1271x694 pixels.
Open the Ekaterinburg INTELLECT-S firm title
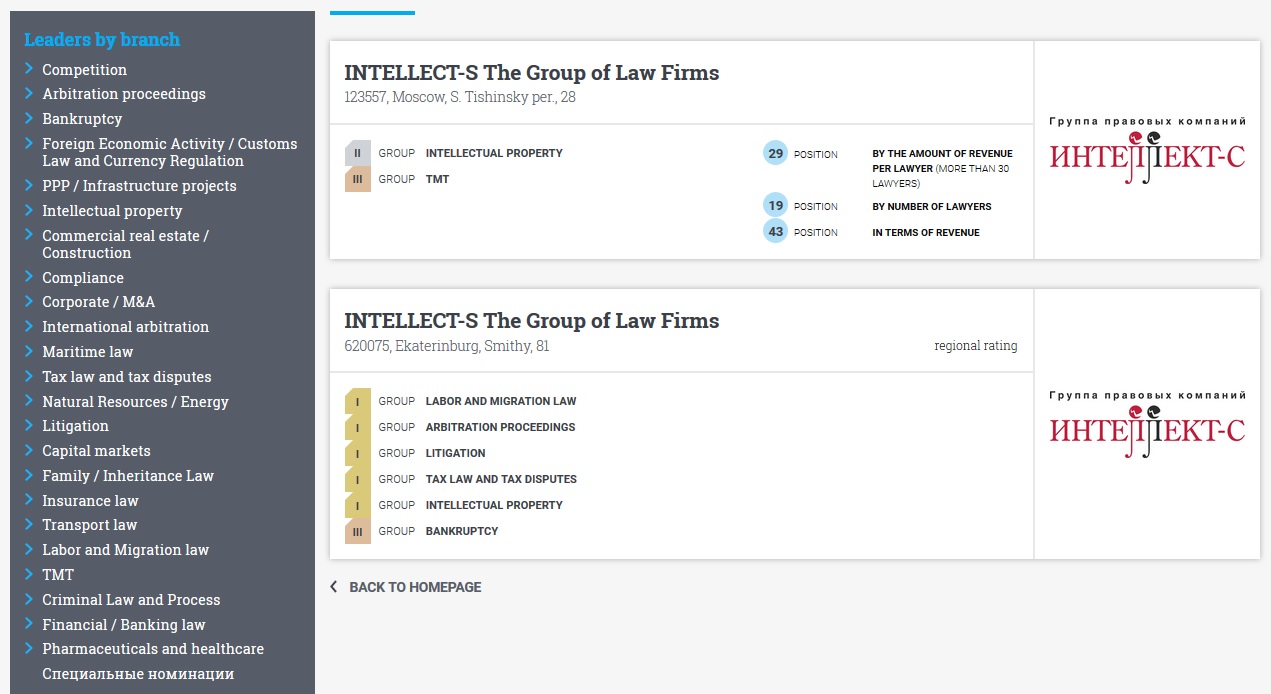pyautogui.click(x=532, y=321)
